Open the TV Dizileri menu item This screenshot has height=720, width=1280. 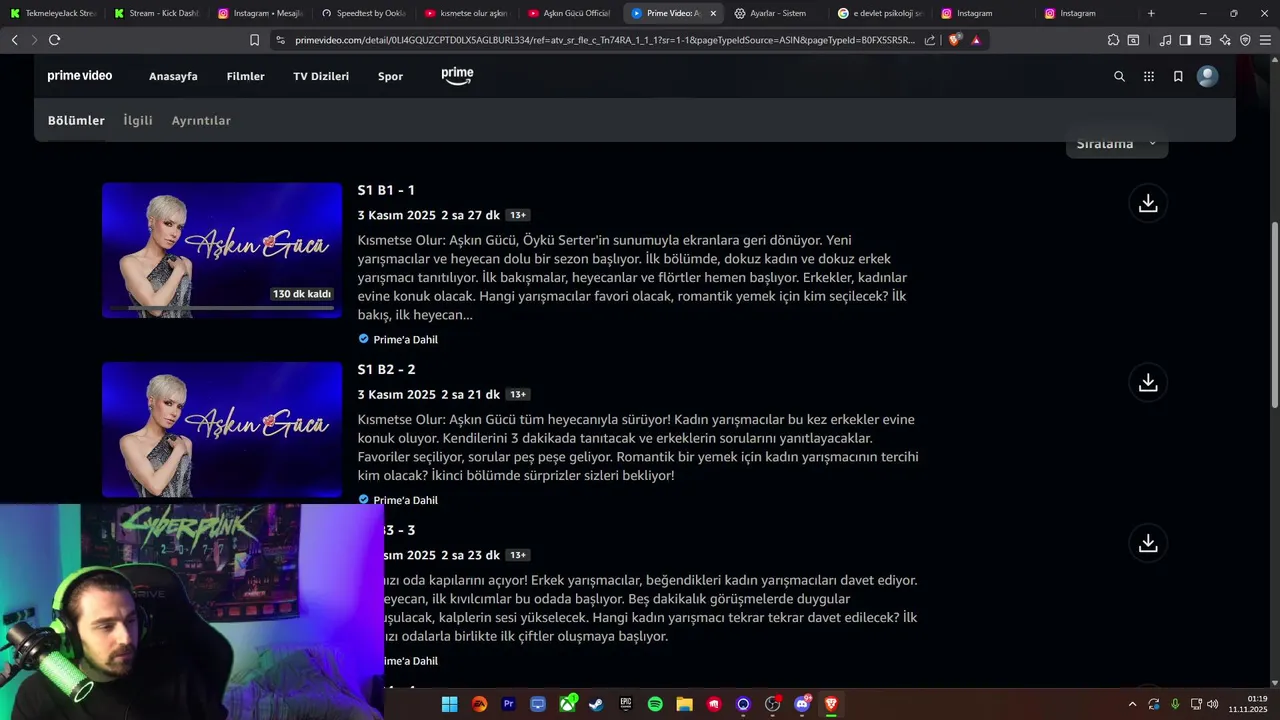[x=321, y=76]
